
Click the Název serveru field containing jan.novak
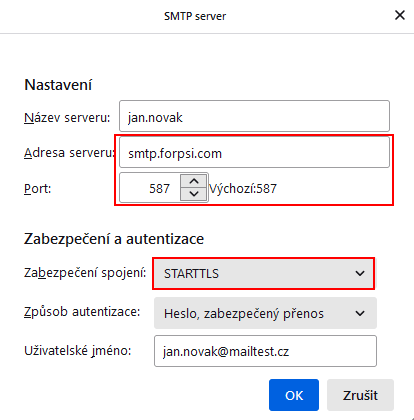point(254,116)
